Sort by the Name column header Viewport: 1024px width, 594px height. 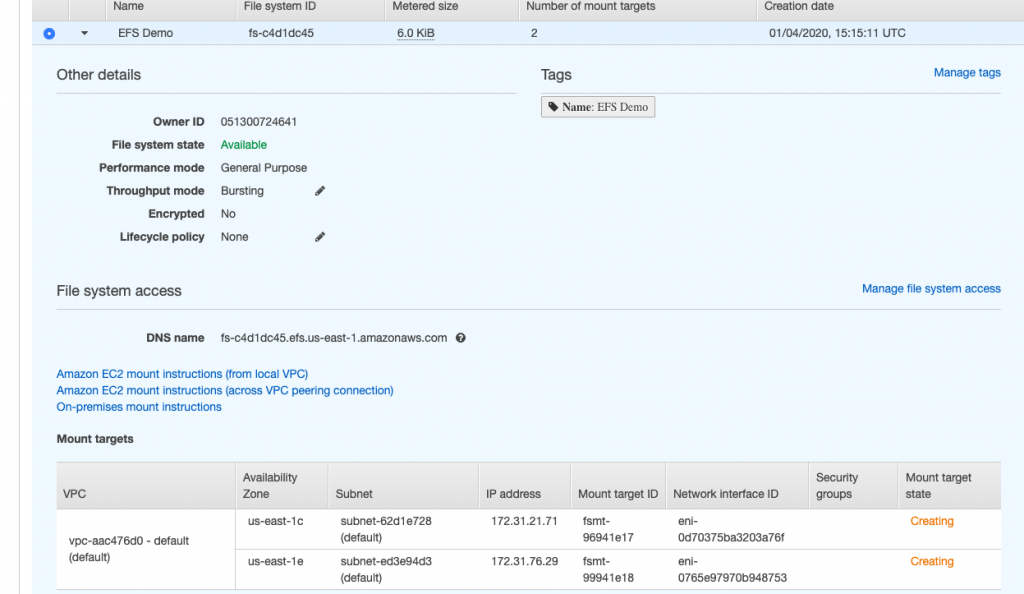click(129, 6)
